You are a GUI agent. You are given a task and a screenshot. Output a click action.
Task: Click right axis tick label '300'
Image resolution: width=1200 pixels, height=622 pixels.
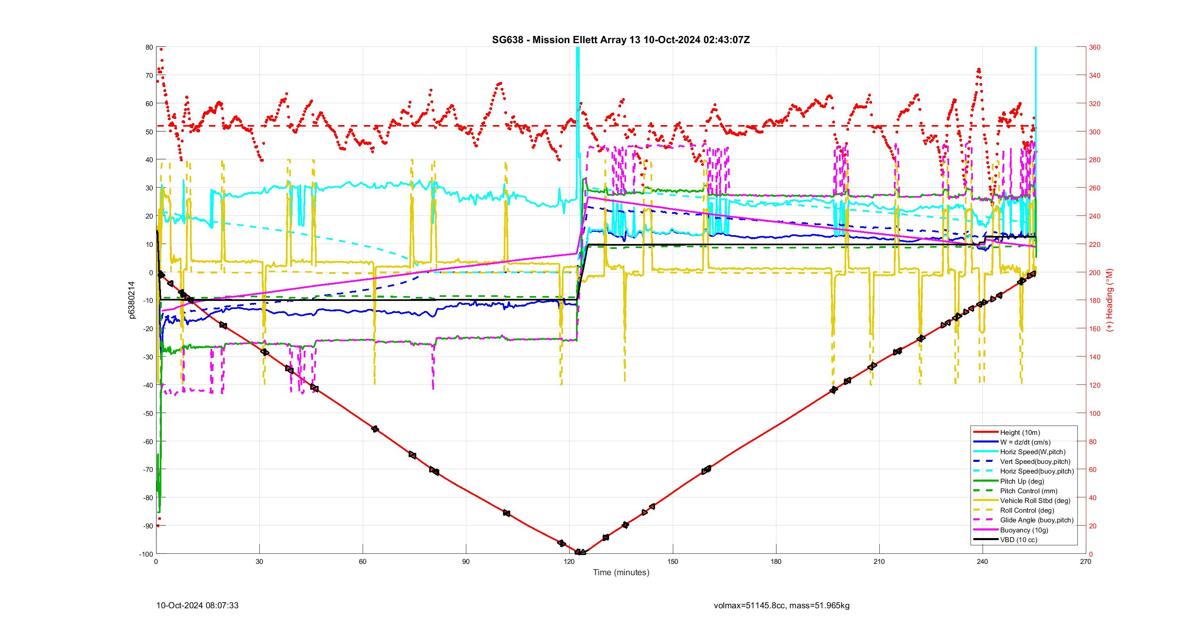1096,132
